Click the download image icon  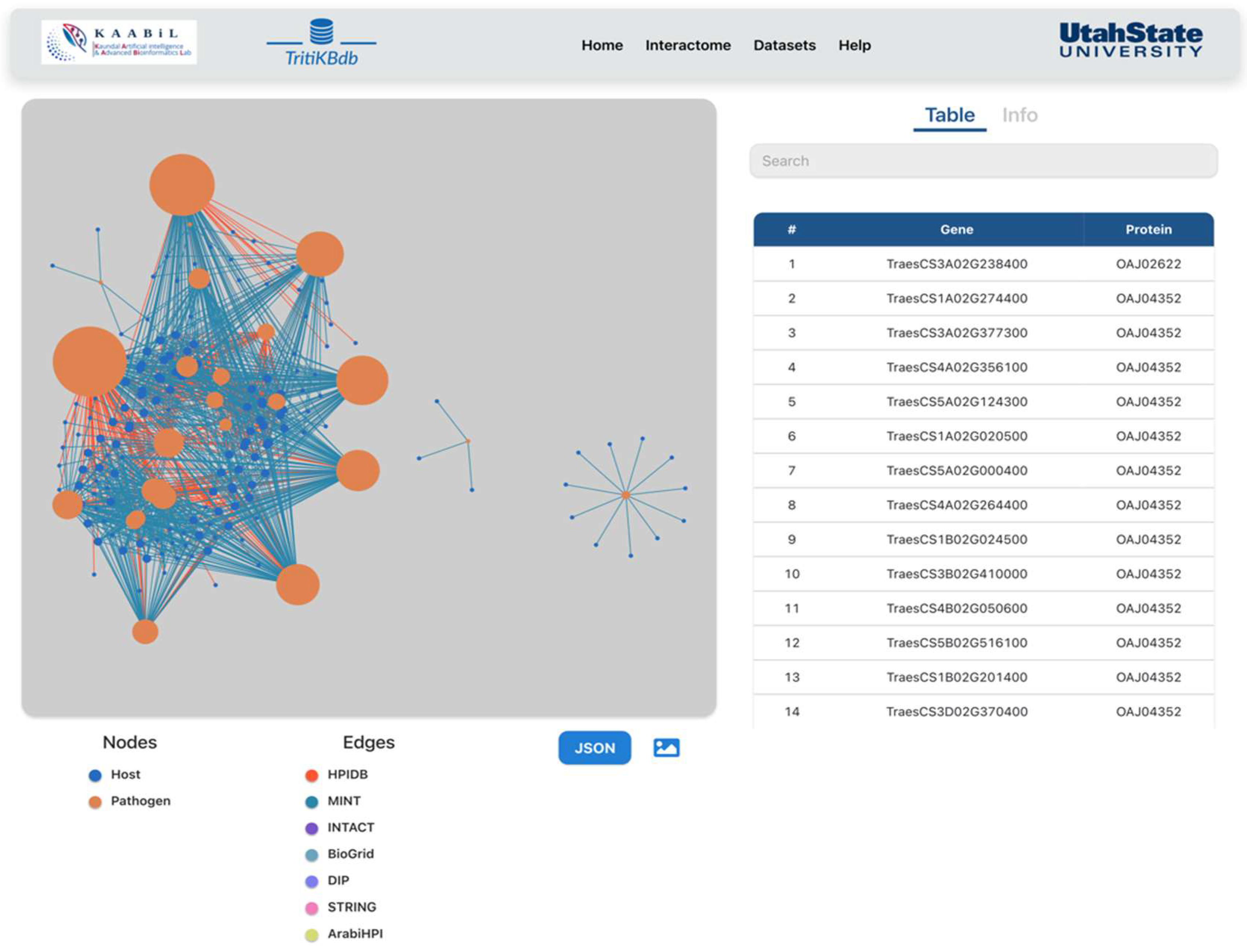(666, 748)
